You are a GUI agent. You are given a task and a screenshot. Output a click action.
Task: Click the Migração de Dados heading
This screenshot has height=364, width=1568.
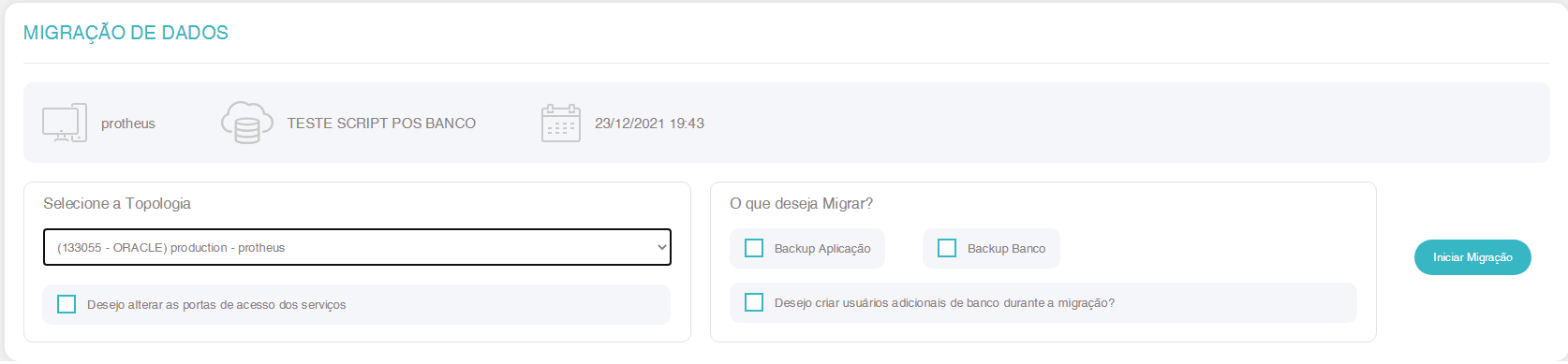point(126,33)
